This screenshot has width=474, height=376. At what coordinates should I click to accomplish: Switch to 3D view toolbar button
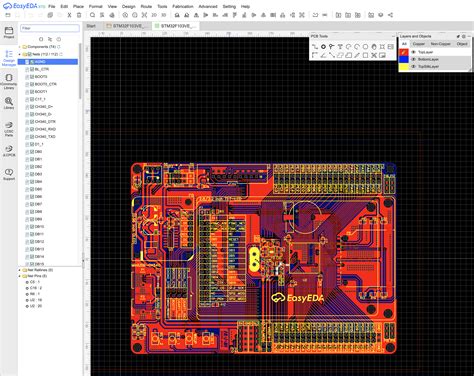(164, 15)
